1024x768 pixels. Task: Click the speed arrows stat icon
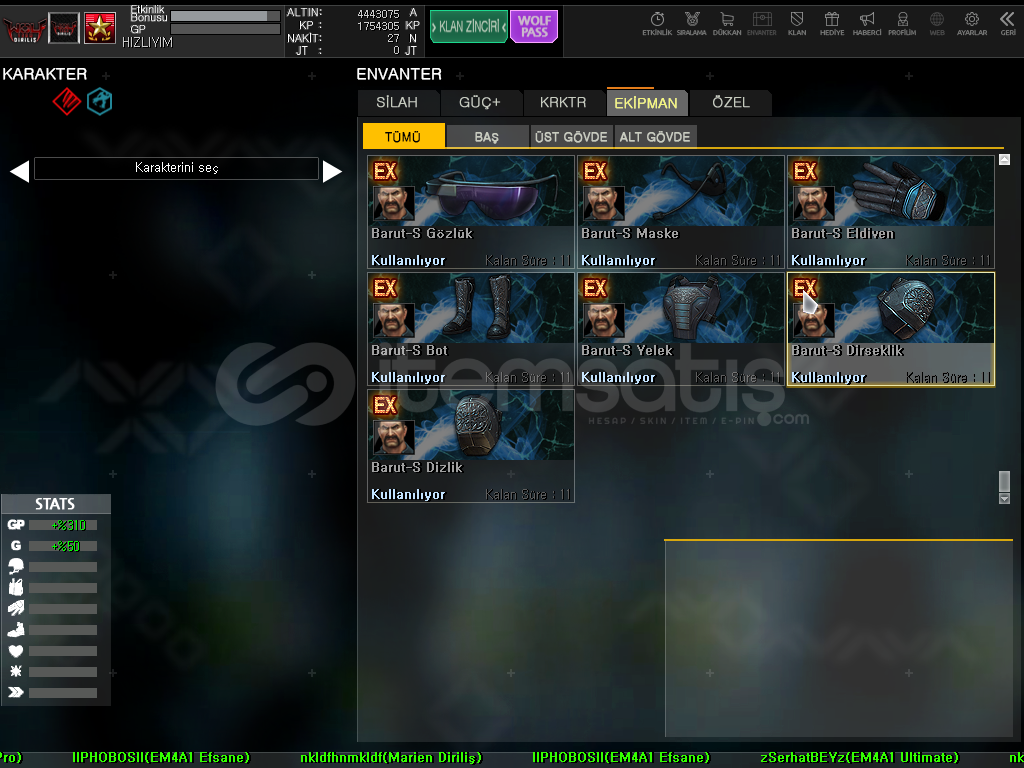(x=16, y=692)
